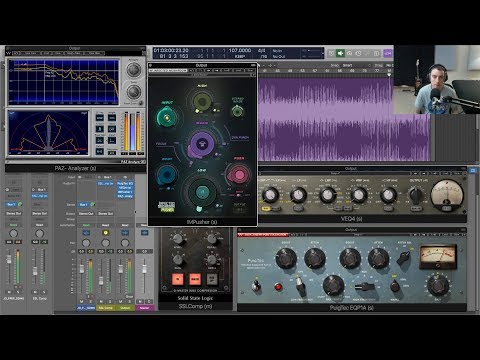This screenshot has width=480, height=360.
Task: Mute the first colored mixer channel
Action: (81, 301)
